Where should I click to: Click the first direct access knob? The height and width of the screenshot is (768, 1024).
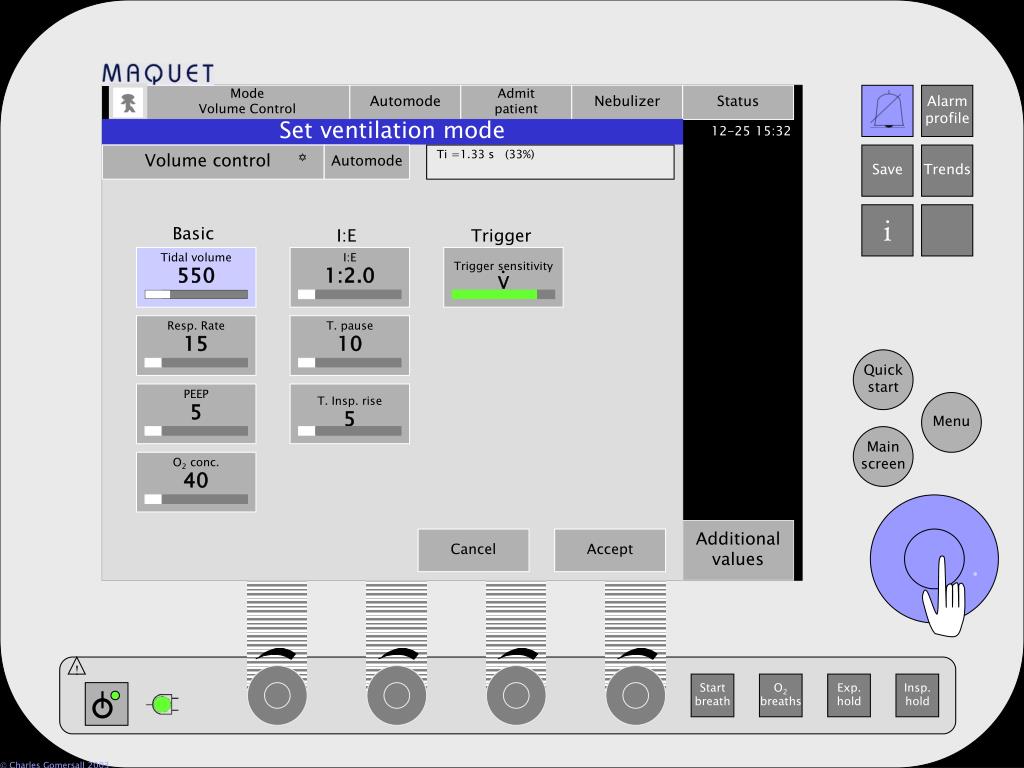coord(277,696)
